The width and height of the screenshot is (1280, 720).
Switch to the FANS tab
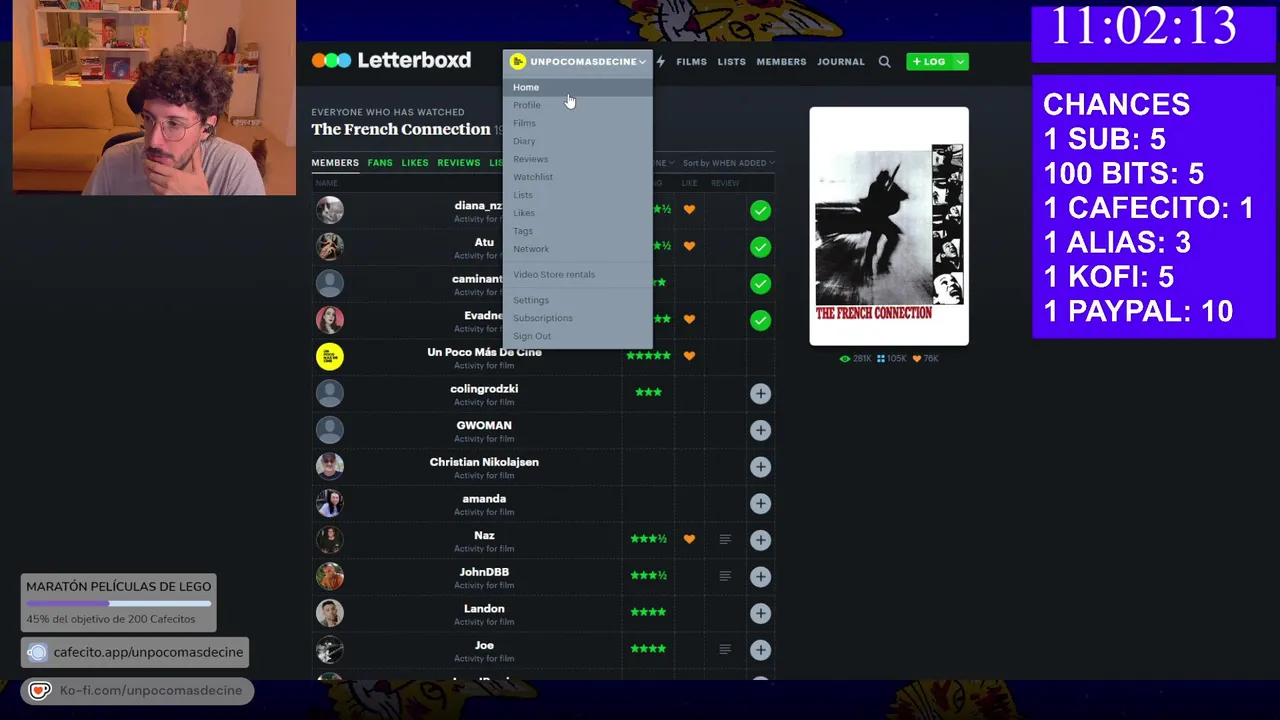(x=380, y=162)
